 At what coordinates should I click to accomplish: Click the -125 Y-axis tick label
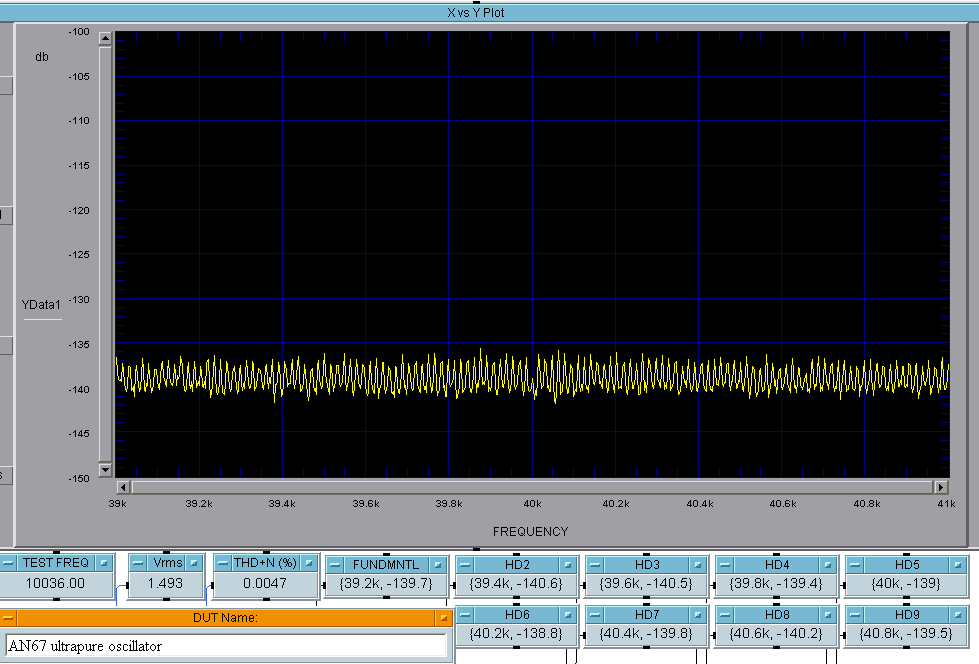click(79, 255)
